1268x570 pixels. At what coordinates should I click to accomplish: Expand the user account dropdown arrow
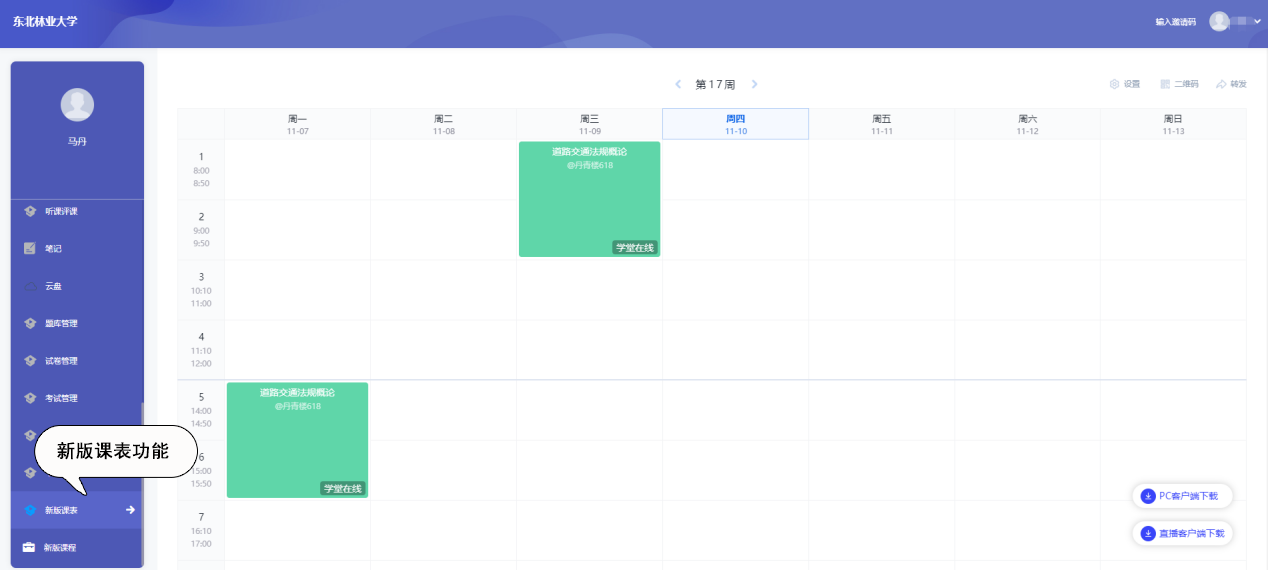pyautogui.click(x=1257, y=21)
